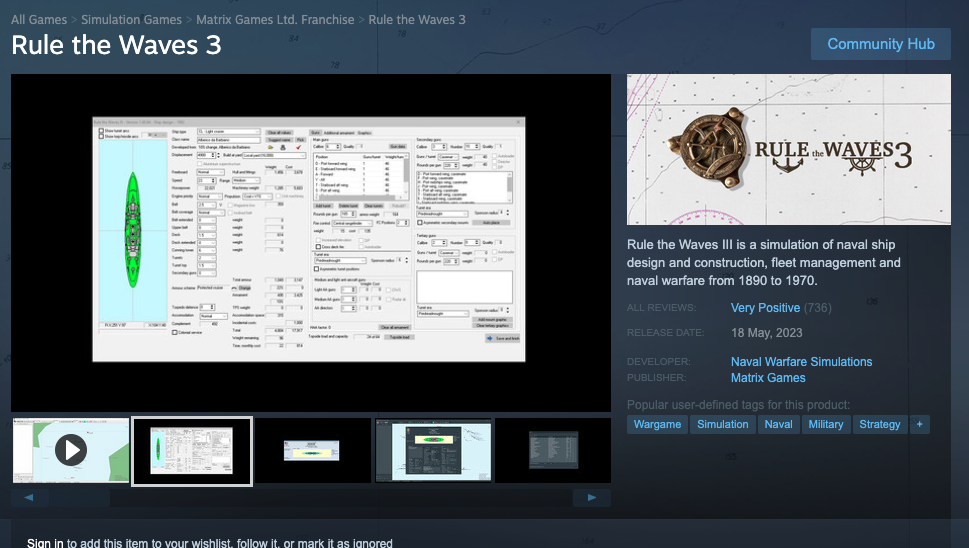Click the left arrow of thumbnail strip

click(x=29, y=497)
